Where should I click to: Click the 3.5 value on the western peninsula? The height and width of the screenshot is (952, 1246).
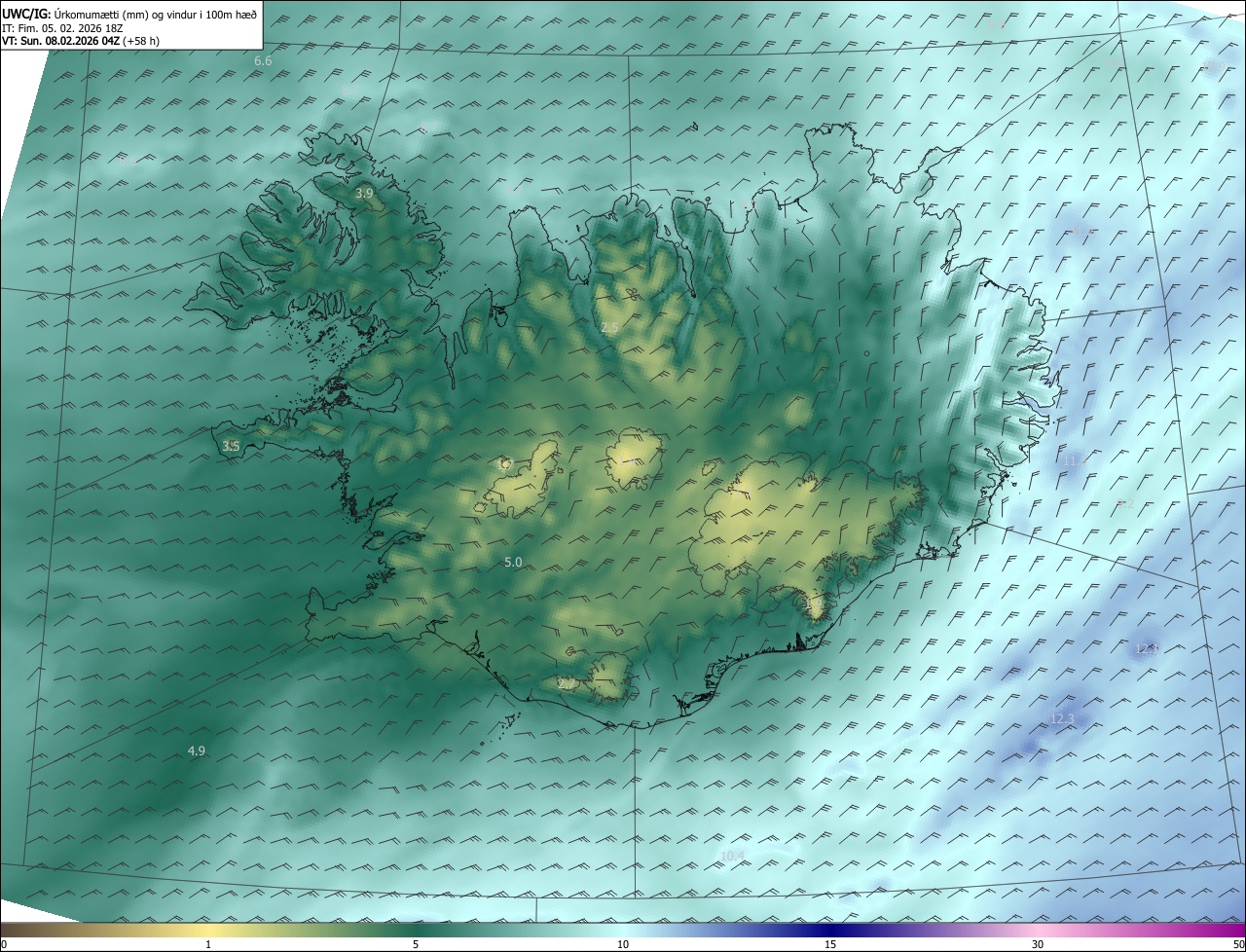coord(231,446)
